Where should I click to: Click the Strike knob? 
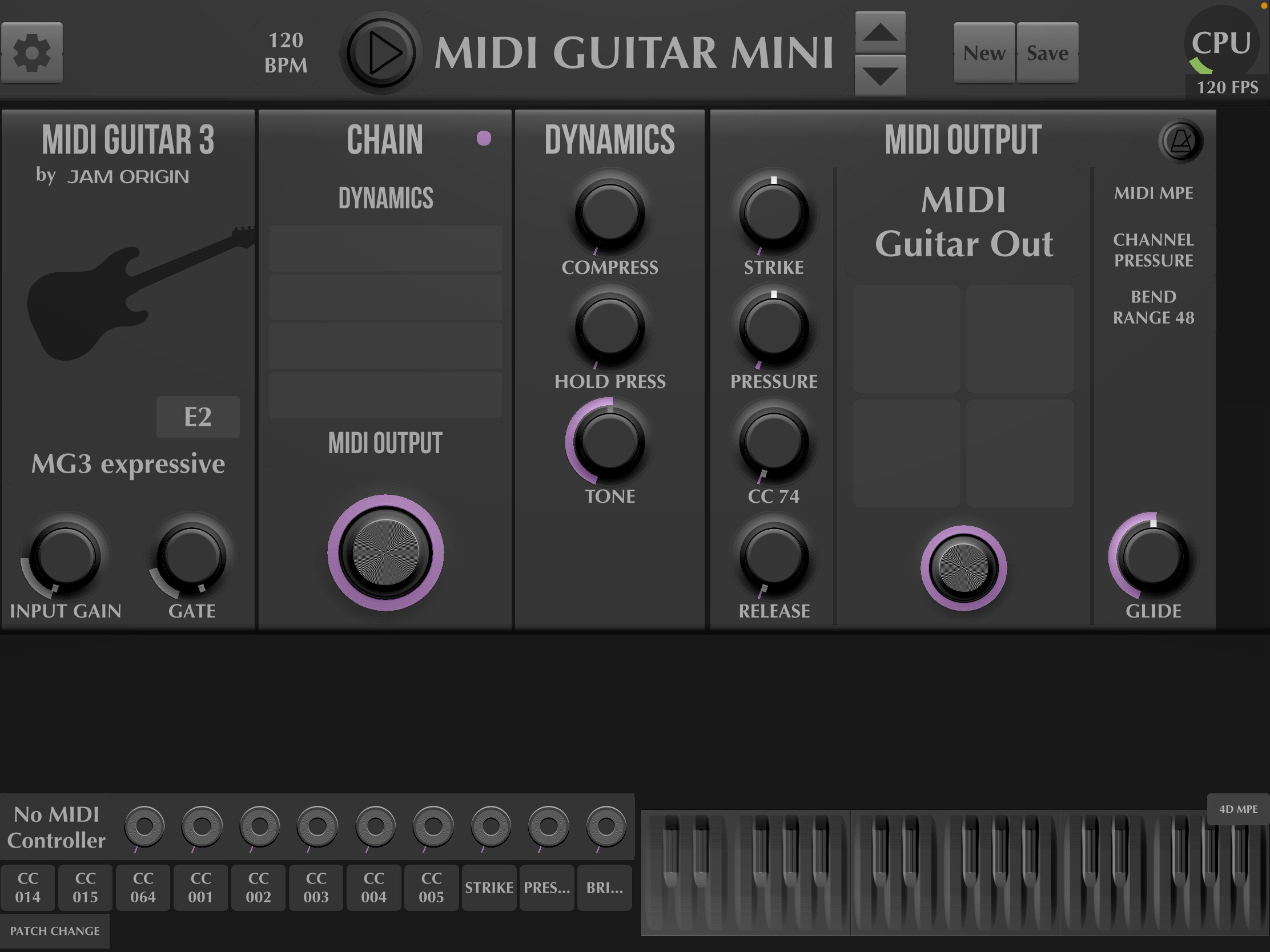[773, 213]
